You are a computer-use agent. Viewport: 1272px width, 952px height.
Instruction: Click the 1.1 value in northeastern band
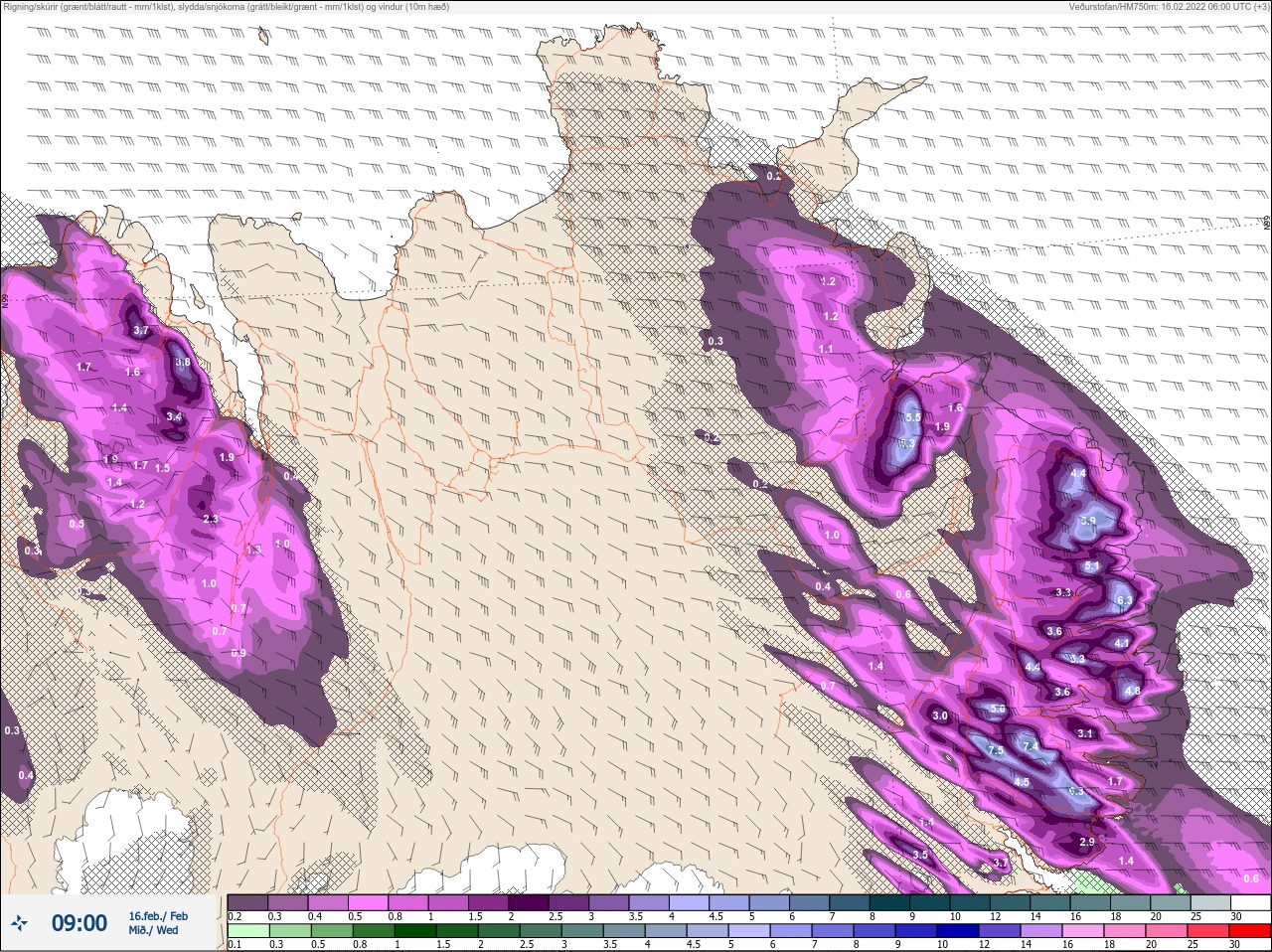point(826,349)
